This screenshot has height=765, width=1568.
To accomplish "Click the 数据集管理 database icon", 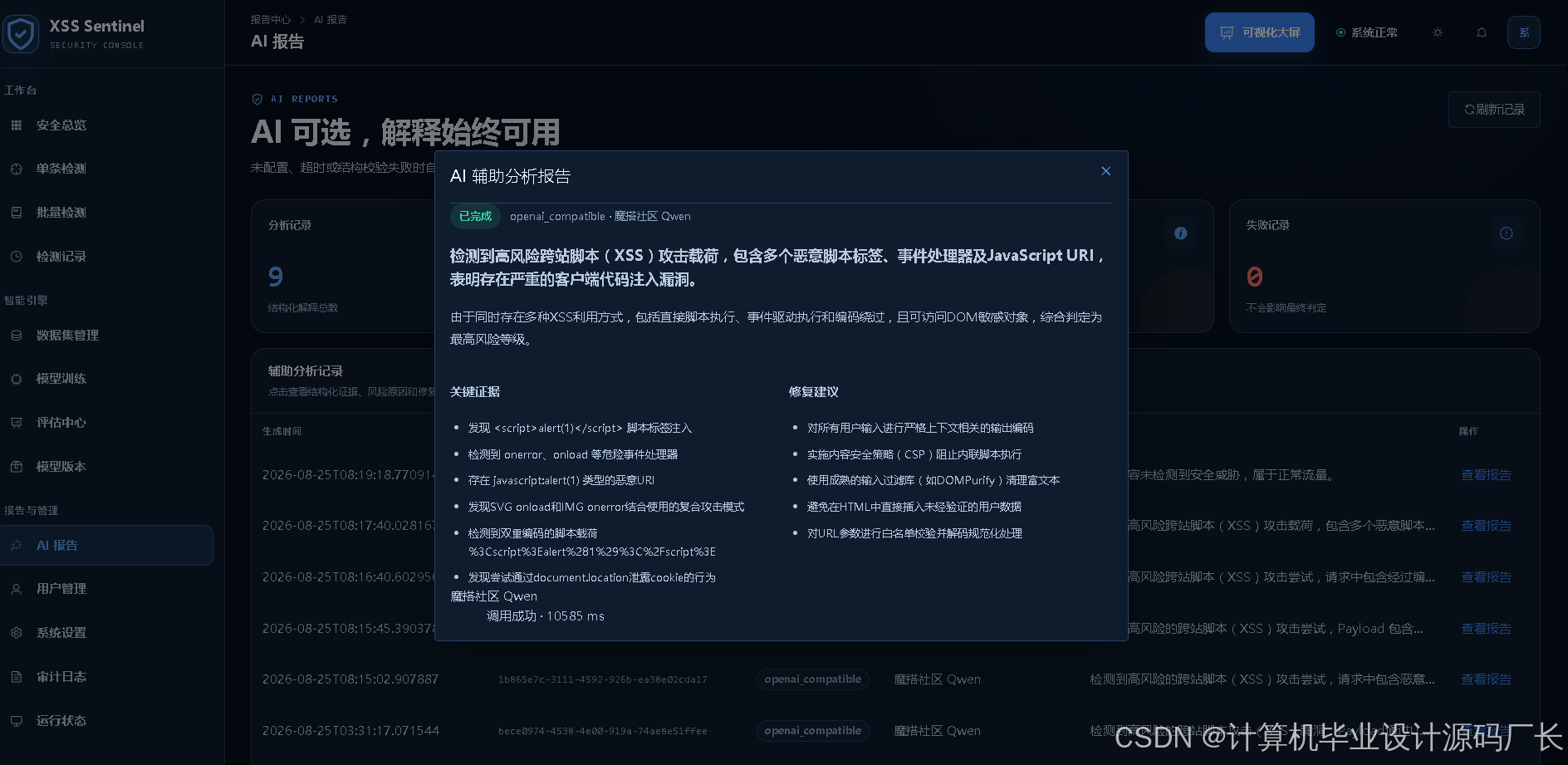I will point(17,336).
